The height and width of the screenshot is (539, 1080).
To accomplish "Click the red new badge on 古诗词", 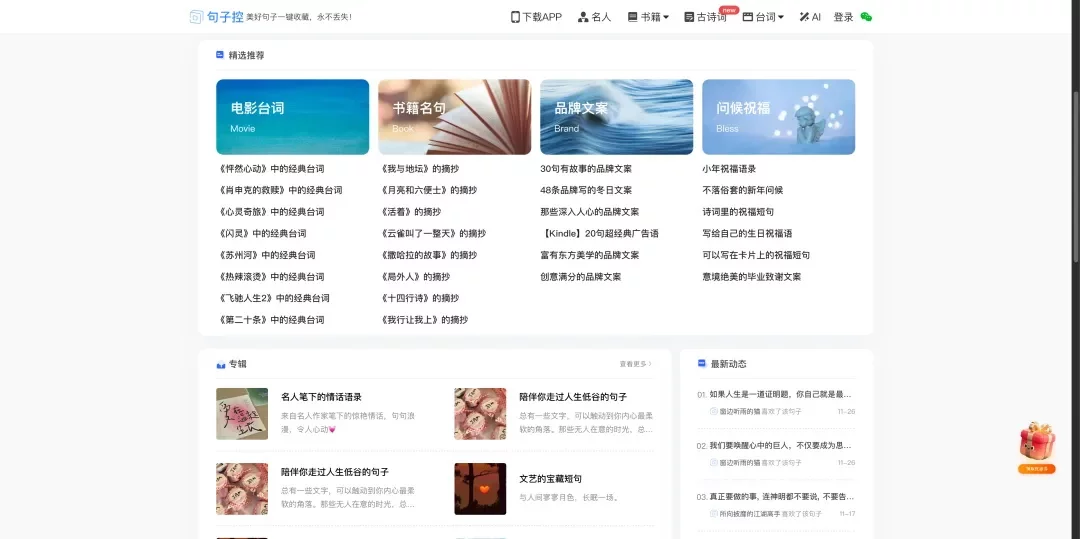I will pos(729,10).
